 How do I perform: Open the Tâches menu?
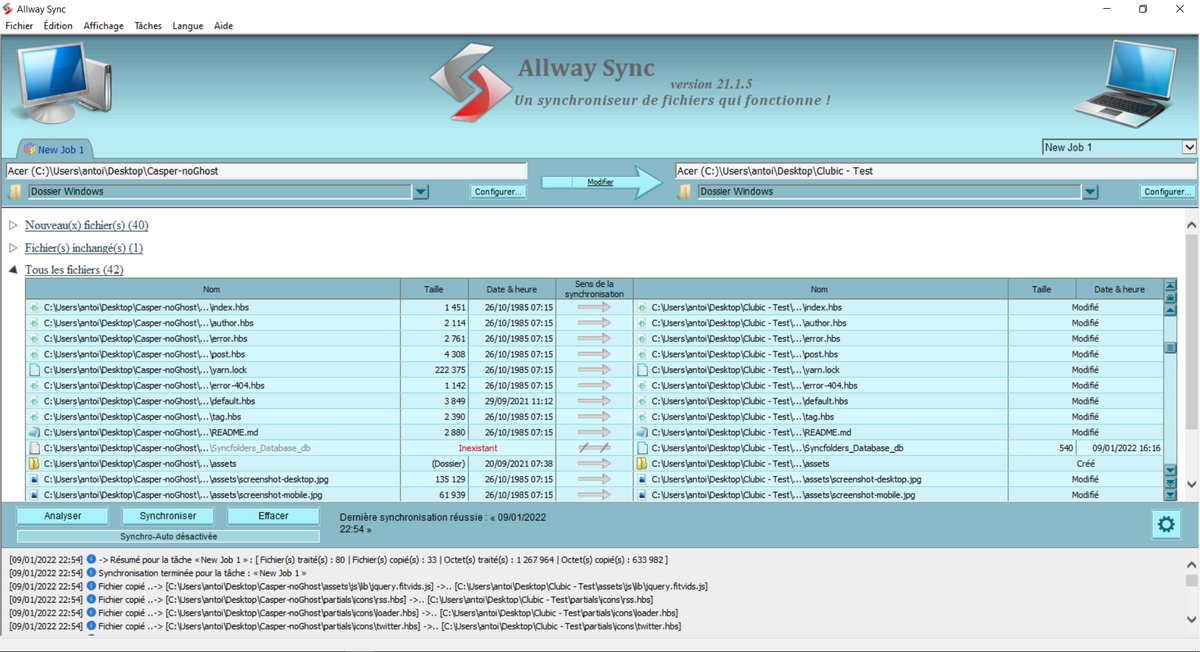148,26
